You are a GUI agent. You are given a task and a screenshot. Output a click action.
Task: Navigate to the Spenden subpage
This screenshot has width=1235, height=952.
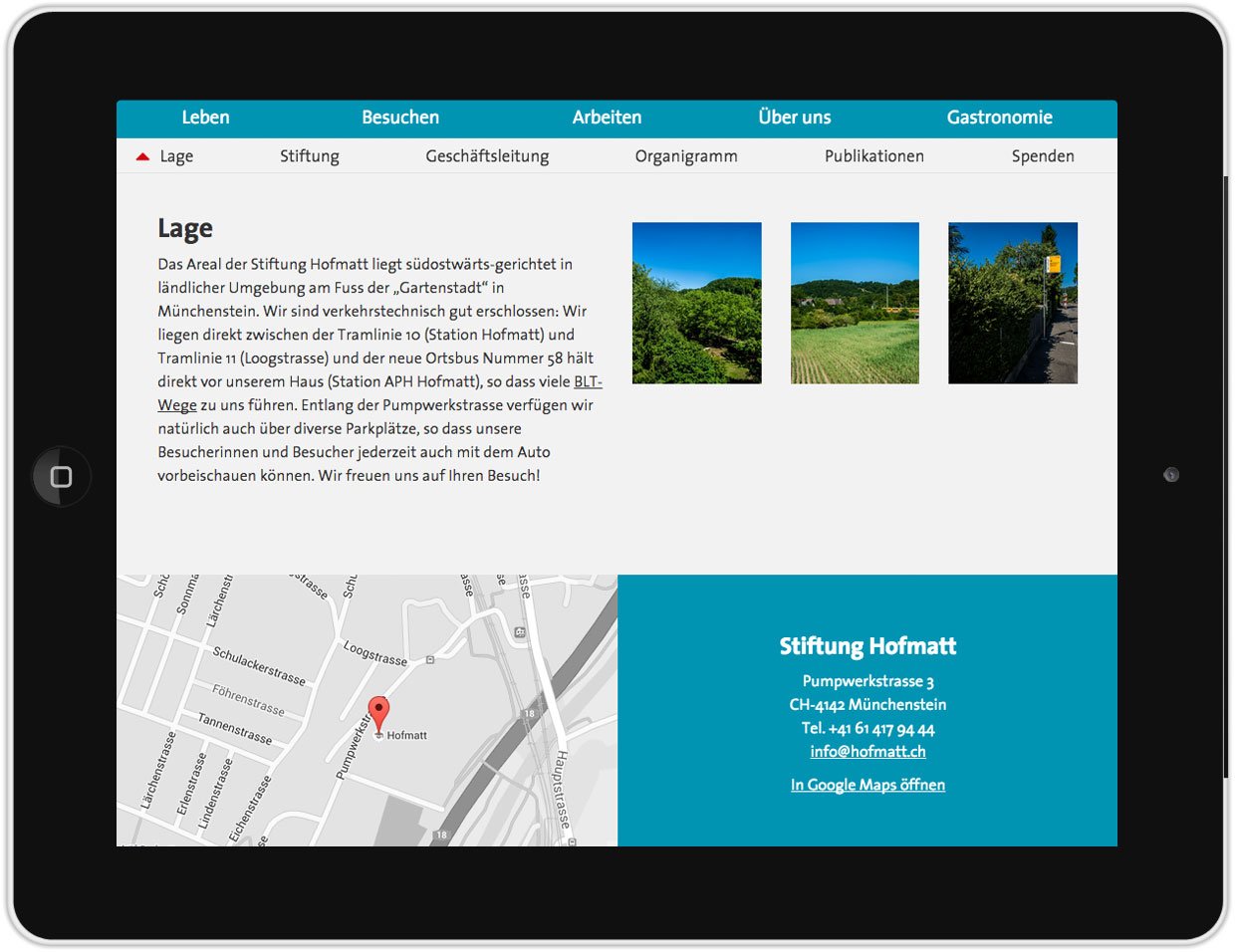pyautogui.click(x=1042, y=156)
